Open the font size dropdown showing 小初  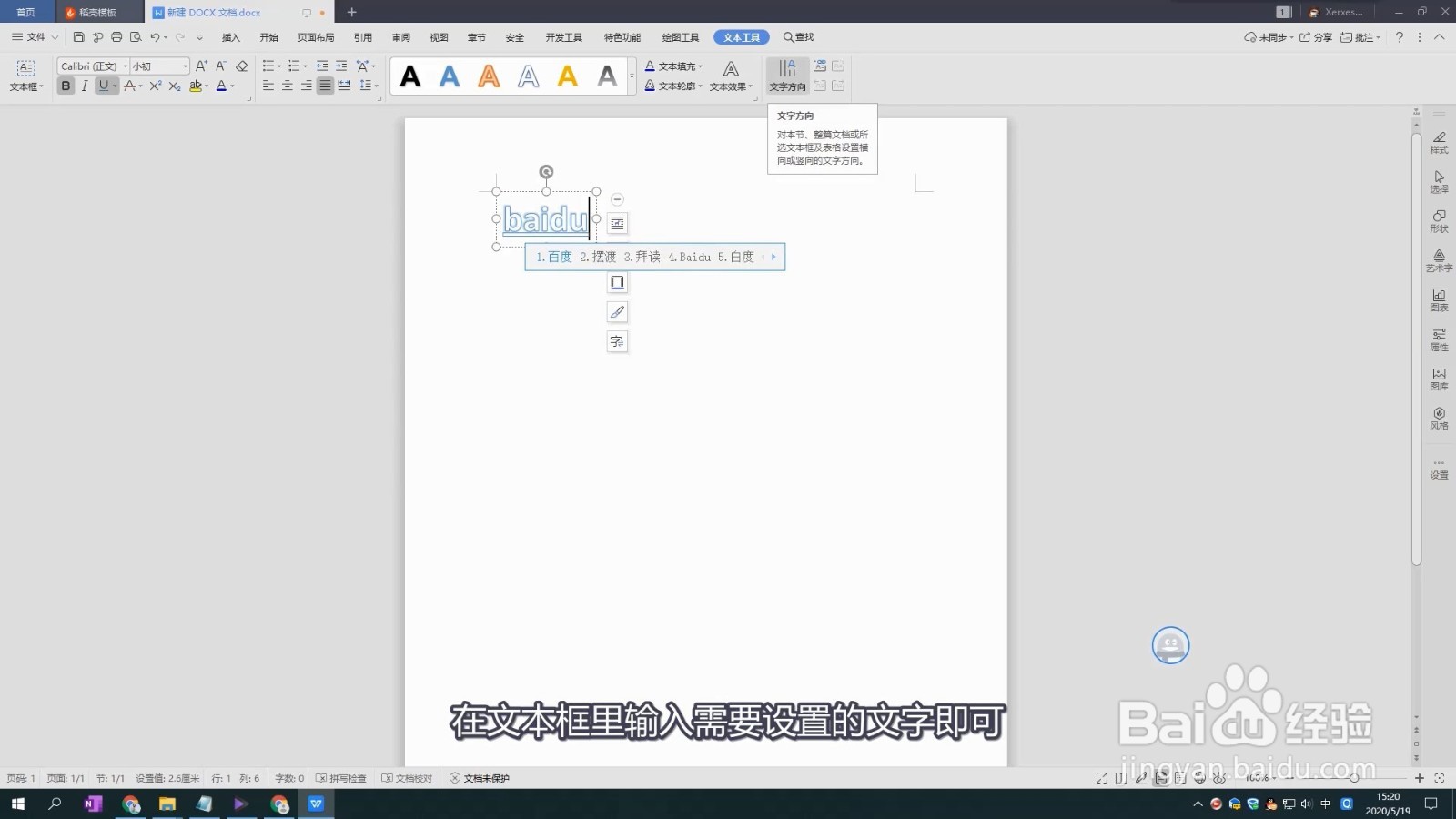point(186,66)
